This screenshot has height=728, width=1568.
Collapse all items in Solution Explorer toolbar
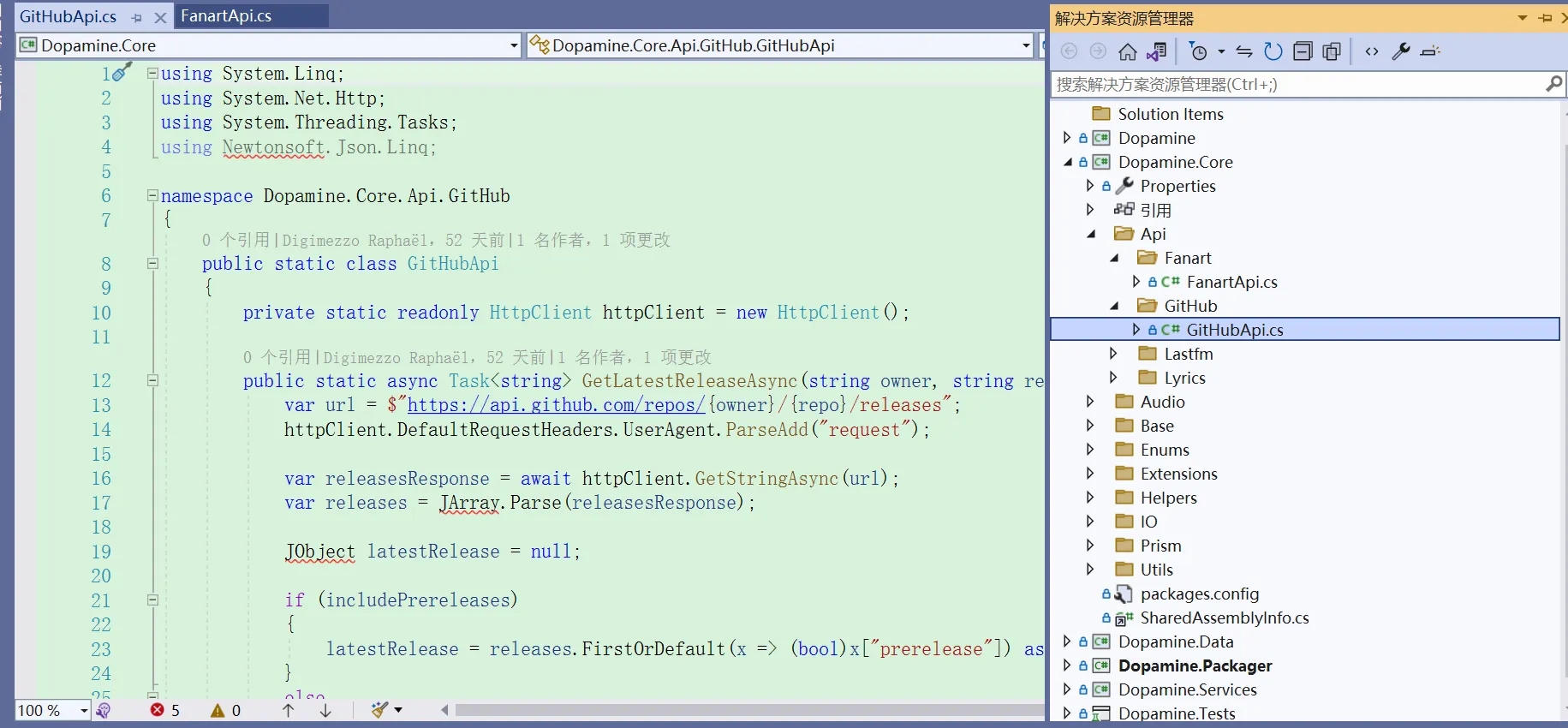(x=1303, y=52)
